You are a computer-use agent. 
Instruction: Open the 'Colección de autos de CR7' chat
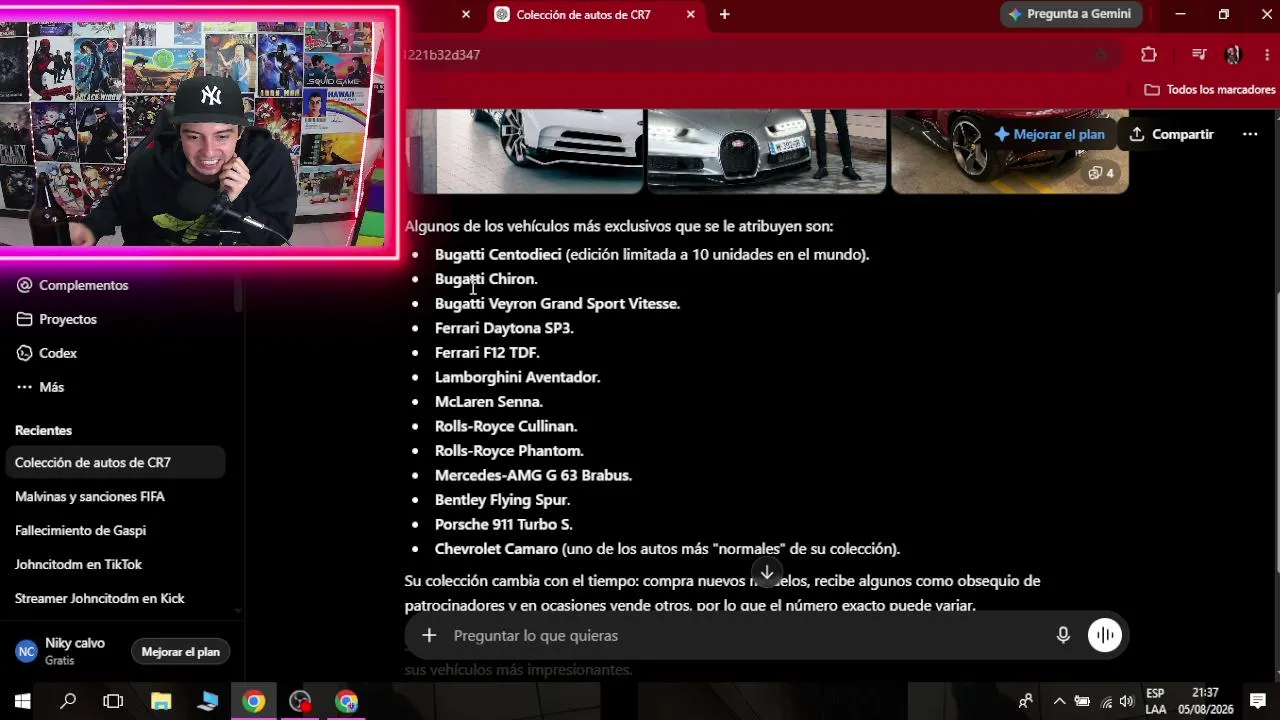(x=116, y=463)
